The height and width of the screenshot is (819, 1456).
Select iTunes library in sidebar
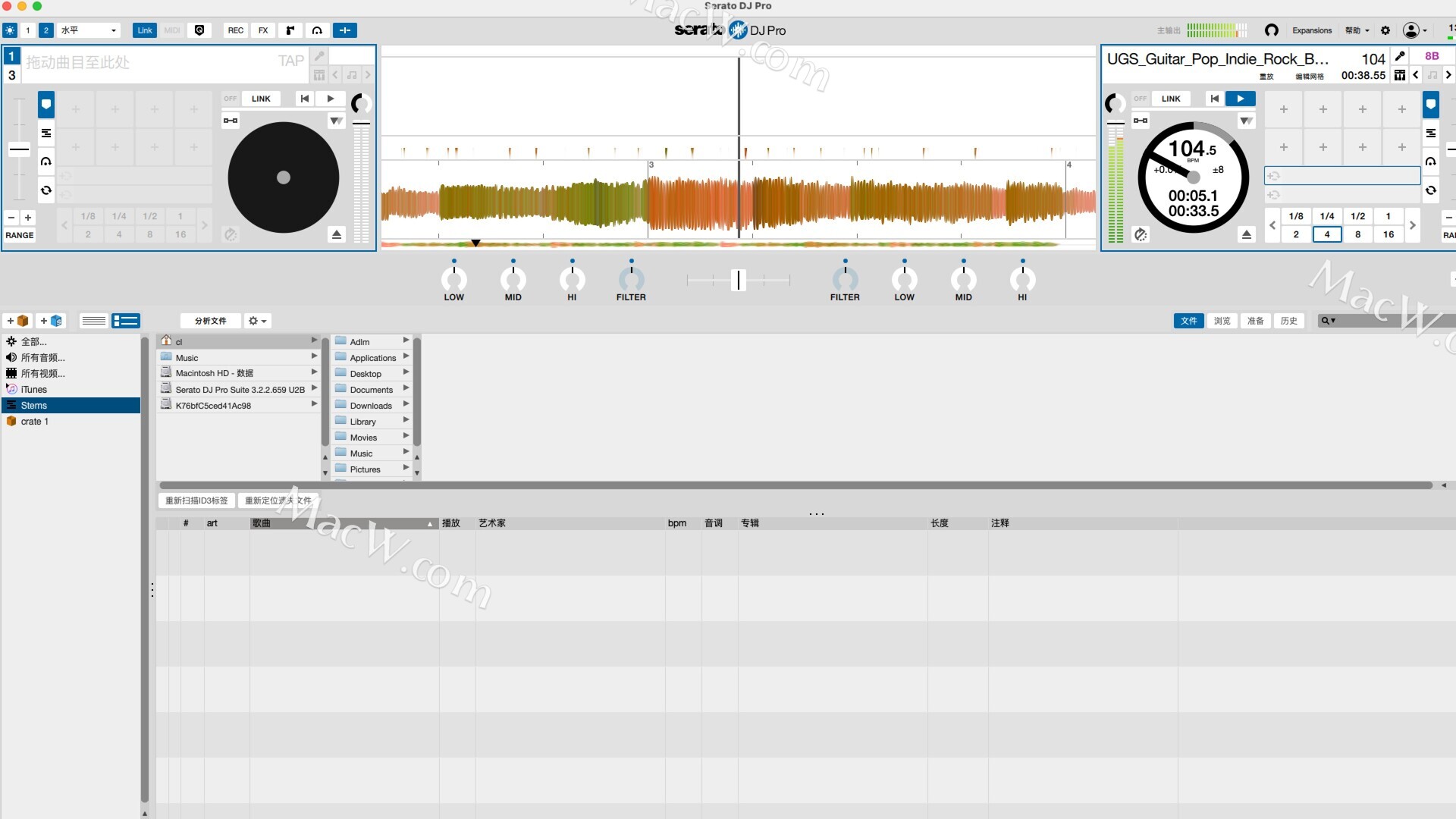71,389
